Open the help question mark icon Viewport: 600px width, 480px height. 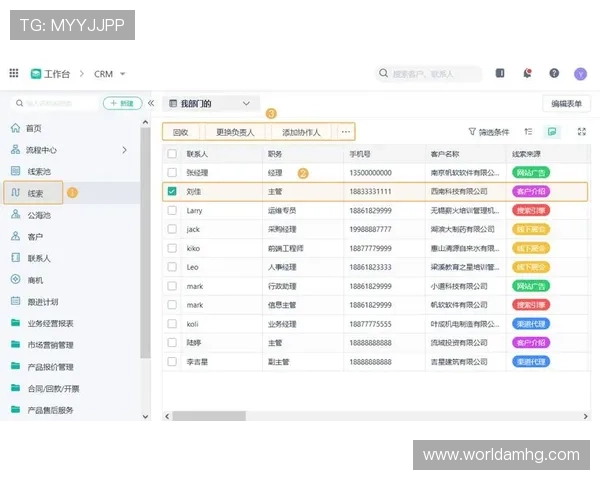coord(554,73)
